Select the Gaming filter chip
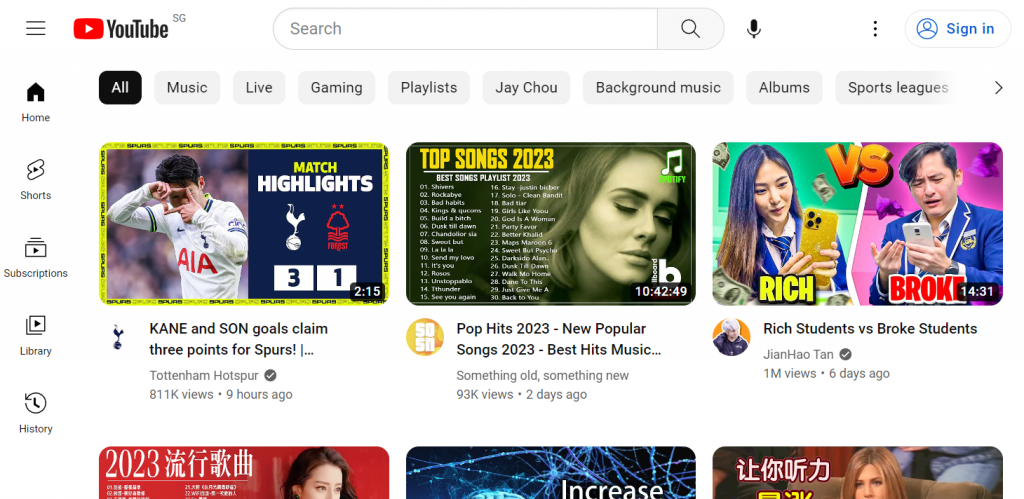The width and height of the screenshot is (1024, 499). pos(336,88)
